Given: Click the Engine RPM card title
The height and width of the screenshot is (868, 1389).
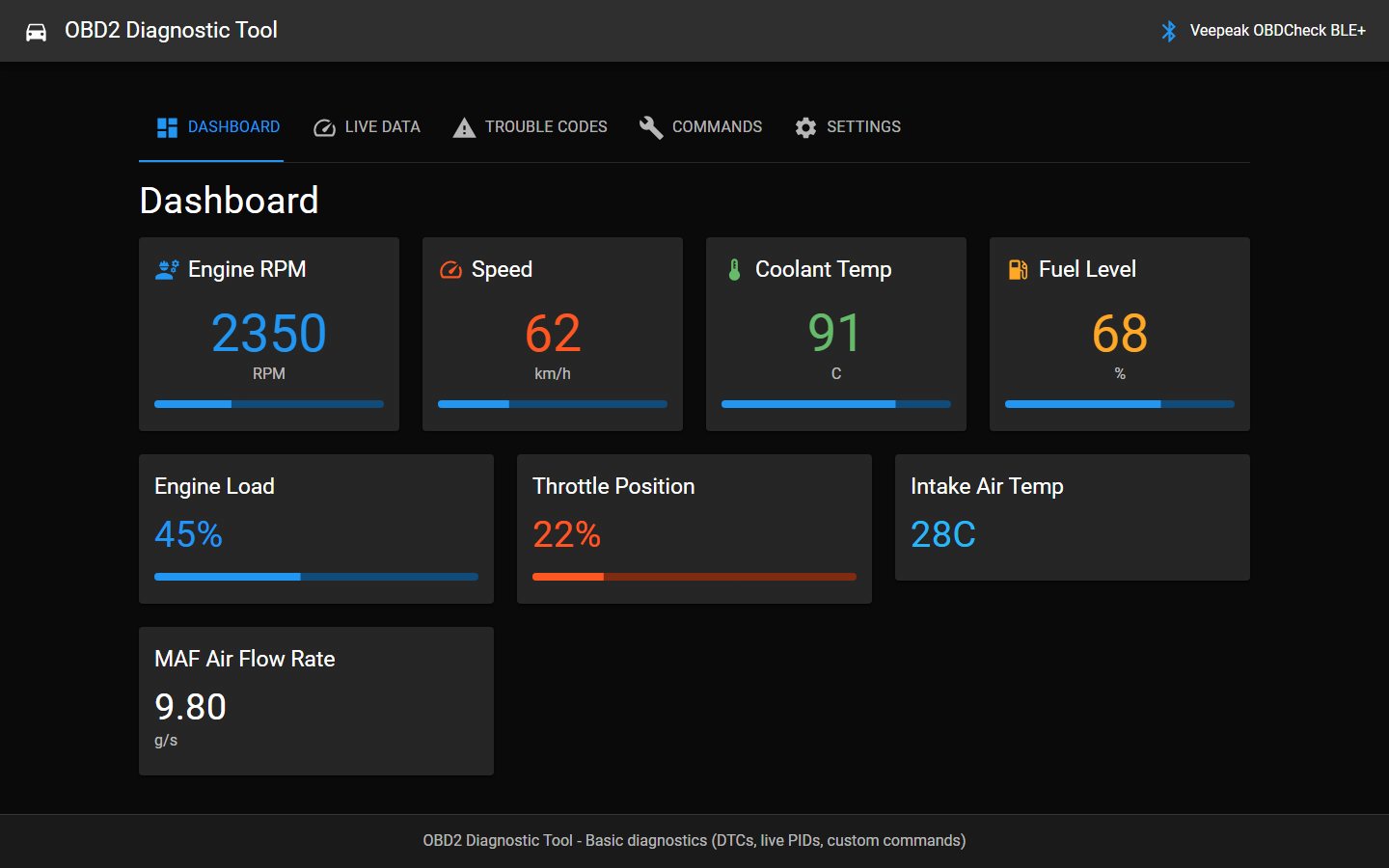Looking at the screenshot, I should (x=247, y=270).
